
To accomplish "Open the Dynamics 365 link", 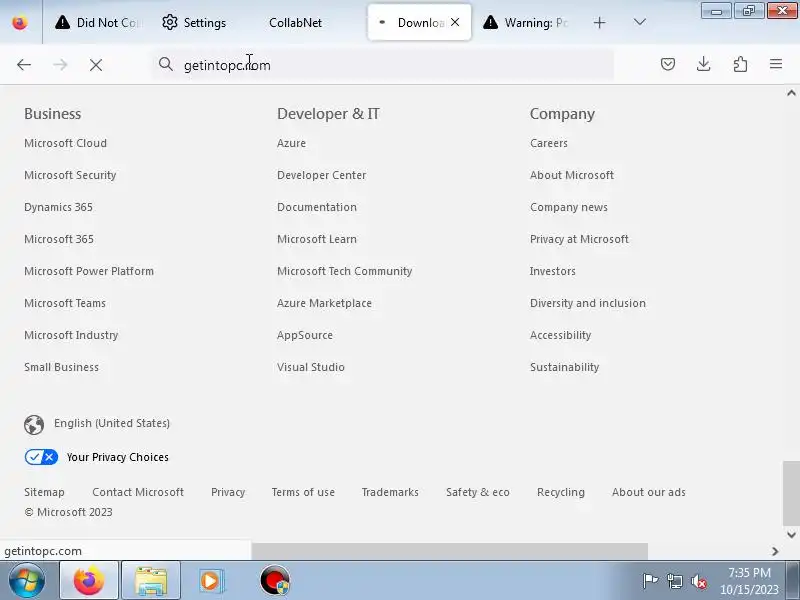I will pyautogui.click(x=58, y=207).
